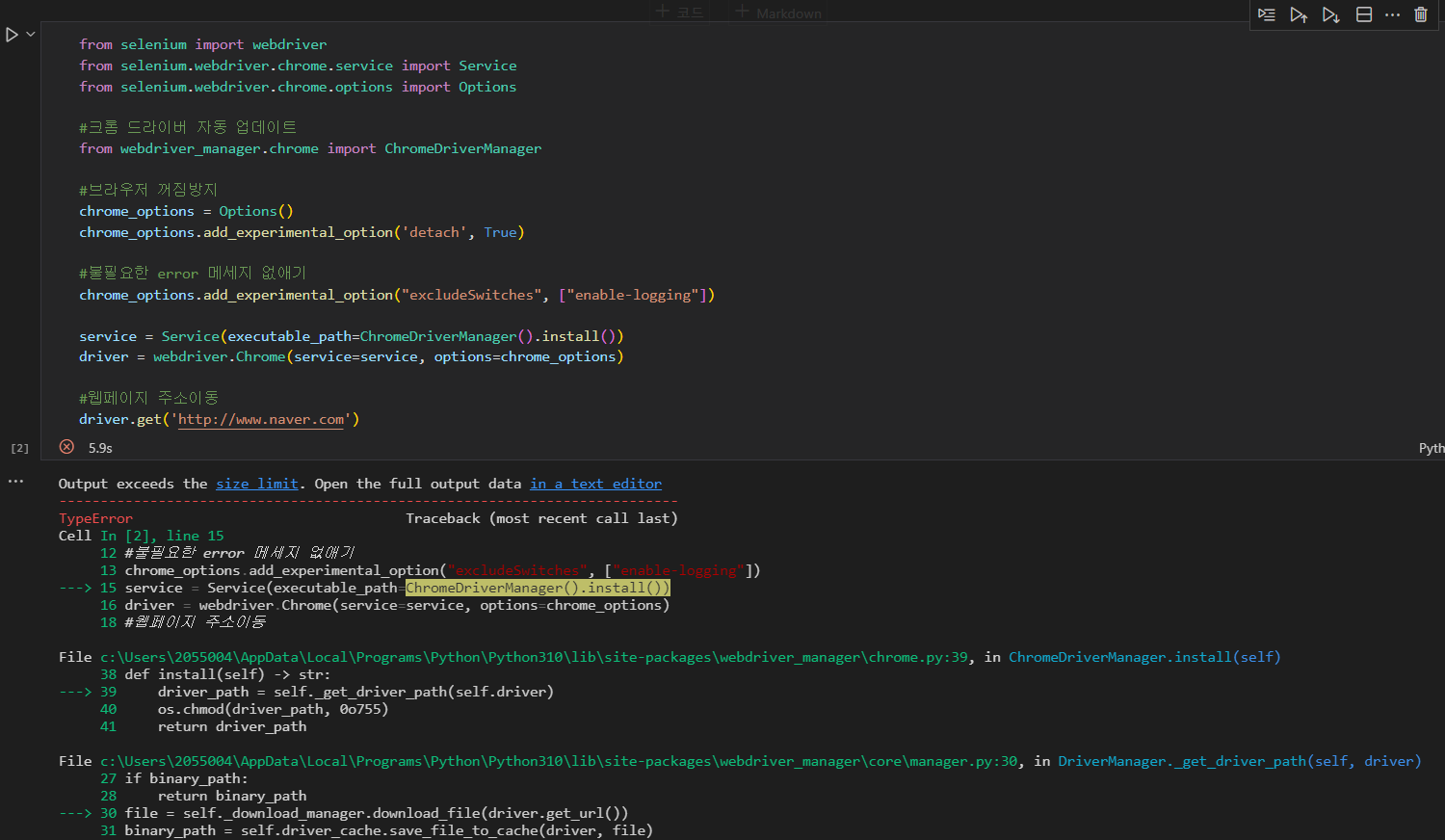Click the '#크롬 드라이버 자동 업데이트' comment
The width and height of the screenshot is (1445, 840).
coord(188,127)
